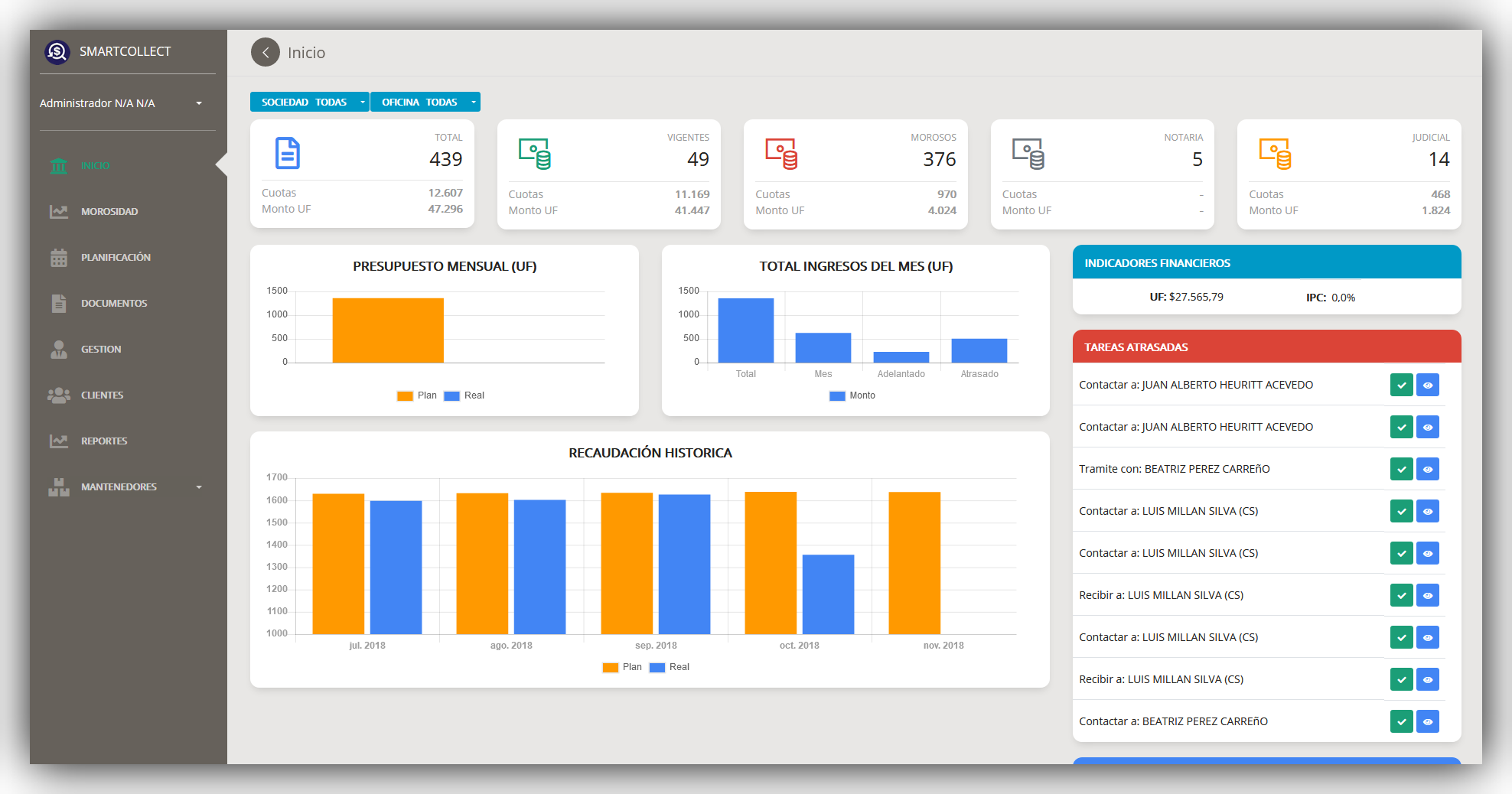Select the Gestion person icon
The width and height of the screenshot is (1512, 794).
tap(59, 350)
